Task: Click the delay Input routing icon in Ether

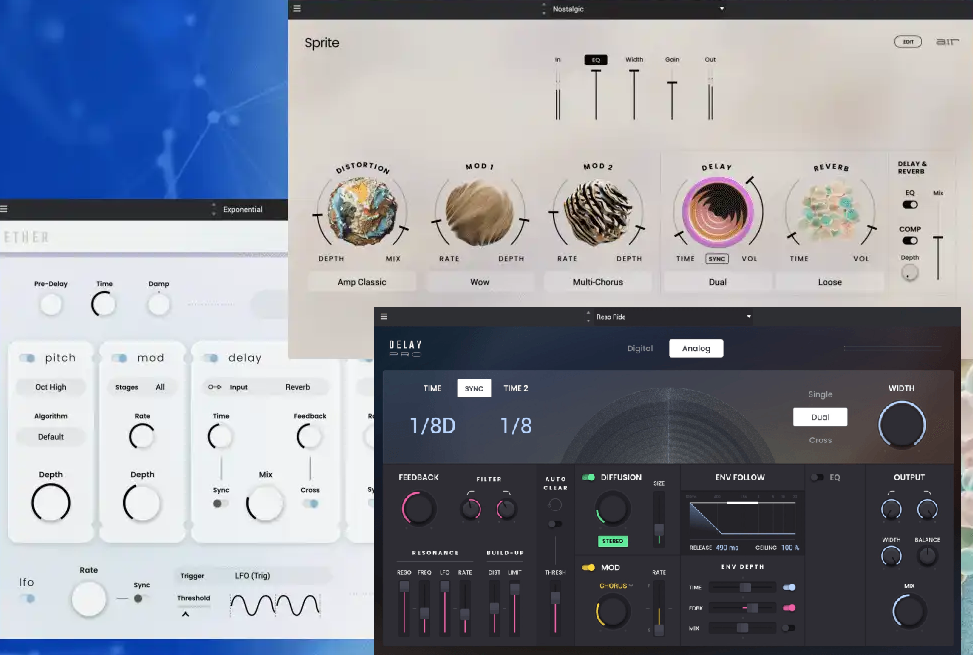Action: tap(214, 387)
